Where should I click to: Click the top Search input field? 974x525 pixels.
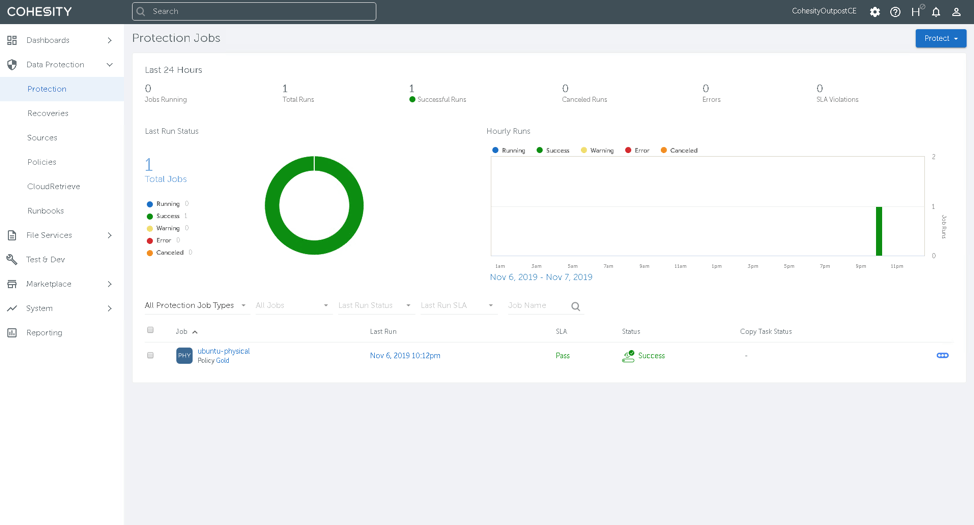[254, 12]
